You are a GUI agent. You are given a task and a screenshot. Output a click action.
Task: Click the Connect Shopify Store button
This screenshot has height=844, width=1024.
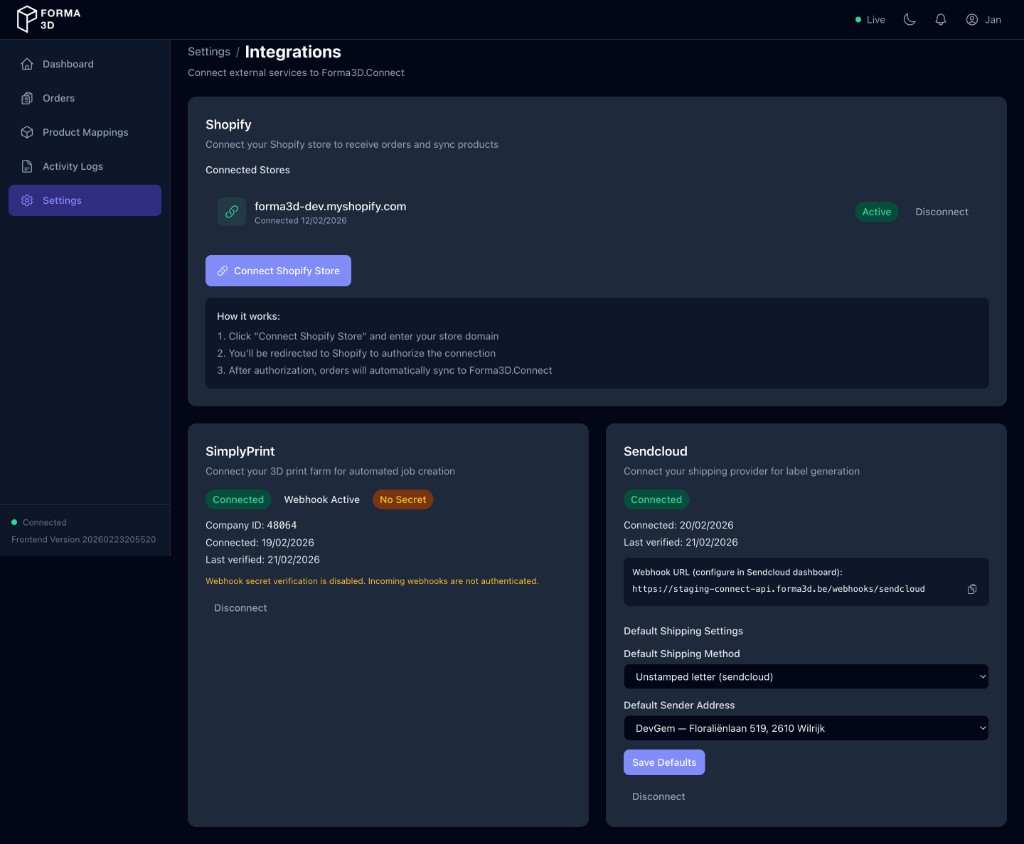[x=278, y=270]
